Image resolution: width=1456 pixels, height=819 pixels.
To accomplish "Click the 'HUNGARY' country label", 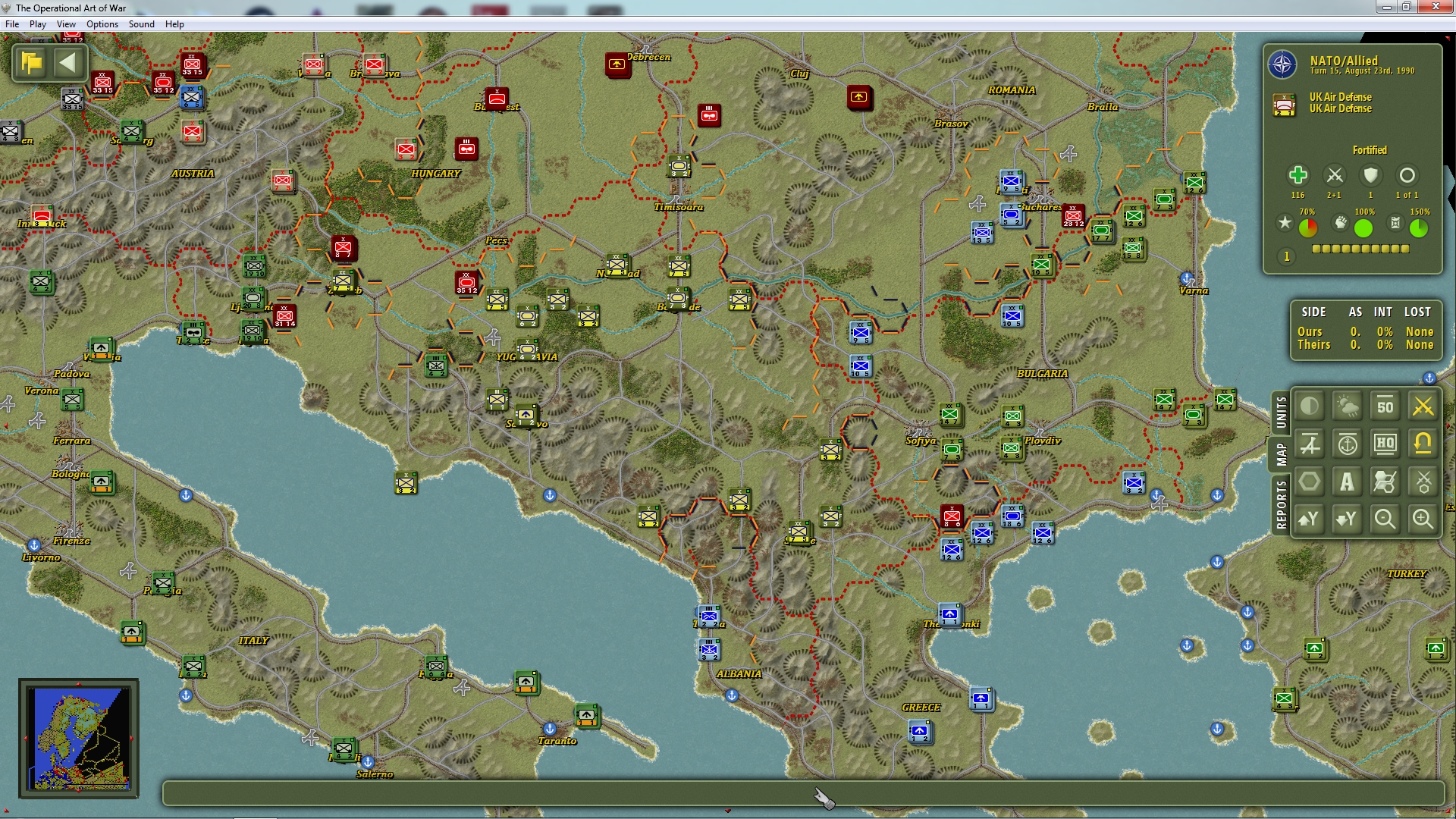I will point(436,174).
